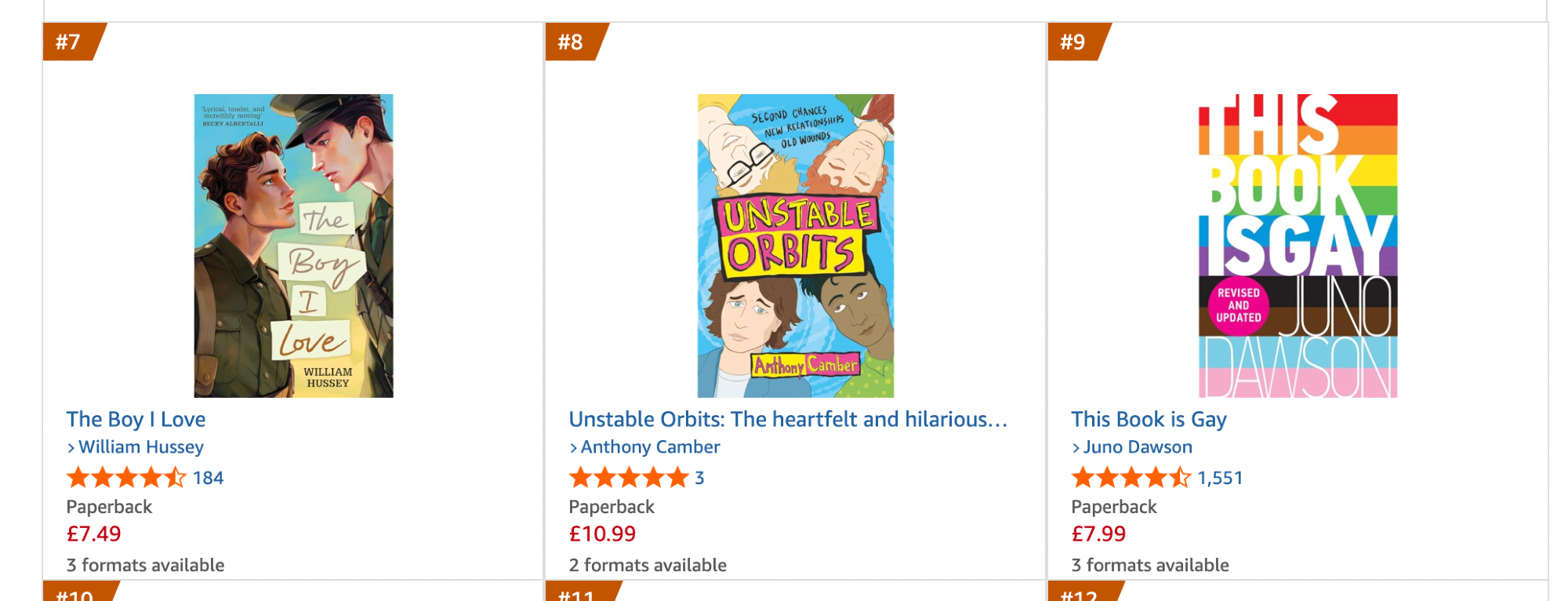This screenshot has height=601, width=1568.
Task: Open Unstable Orbits title link
Action: (x=787, y=420)
